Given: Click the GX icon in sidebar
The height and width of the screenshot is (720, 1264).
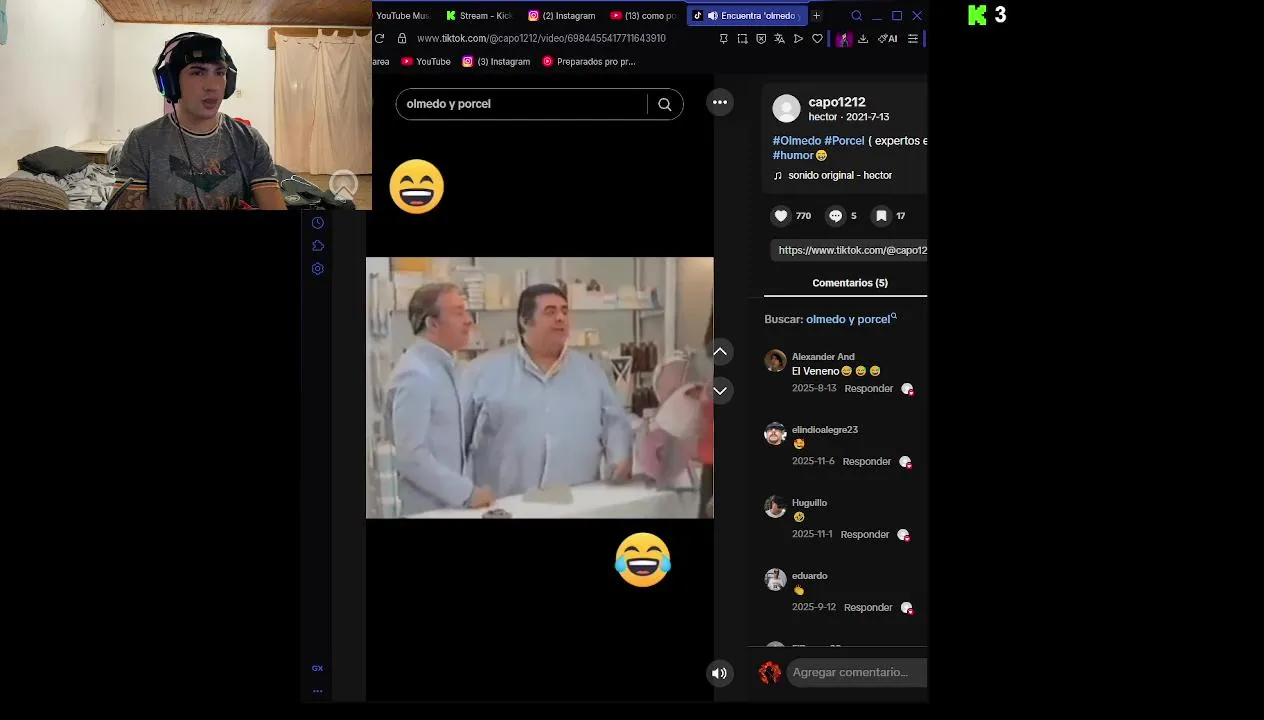Looking at the screenshot, I should pos(317,668).
